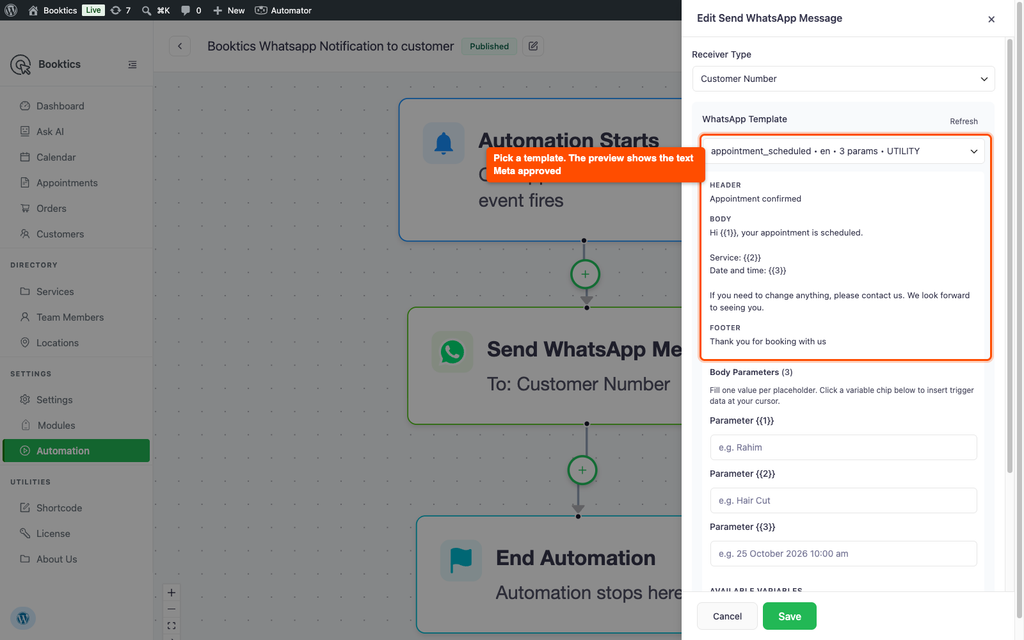Open the Receiver Type dropdown

pos(843,79)
